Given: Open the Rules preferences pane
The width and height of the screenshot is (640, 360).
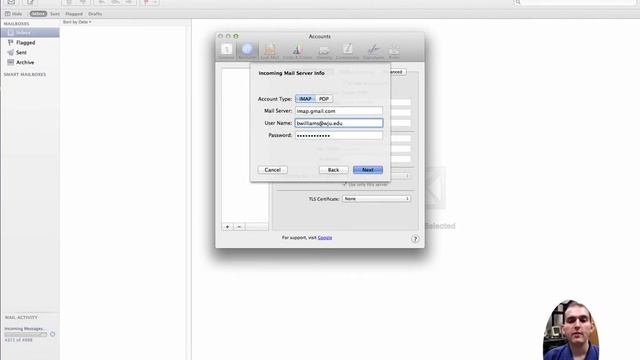Looking at the screenshot, I should [x=394, y=51].
